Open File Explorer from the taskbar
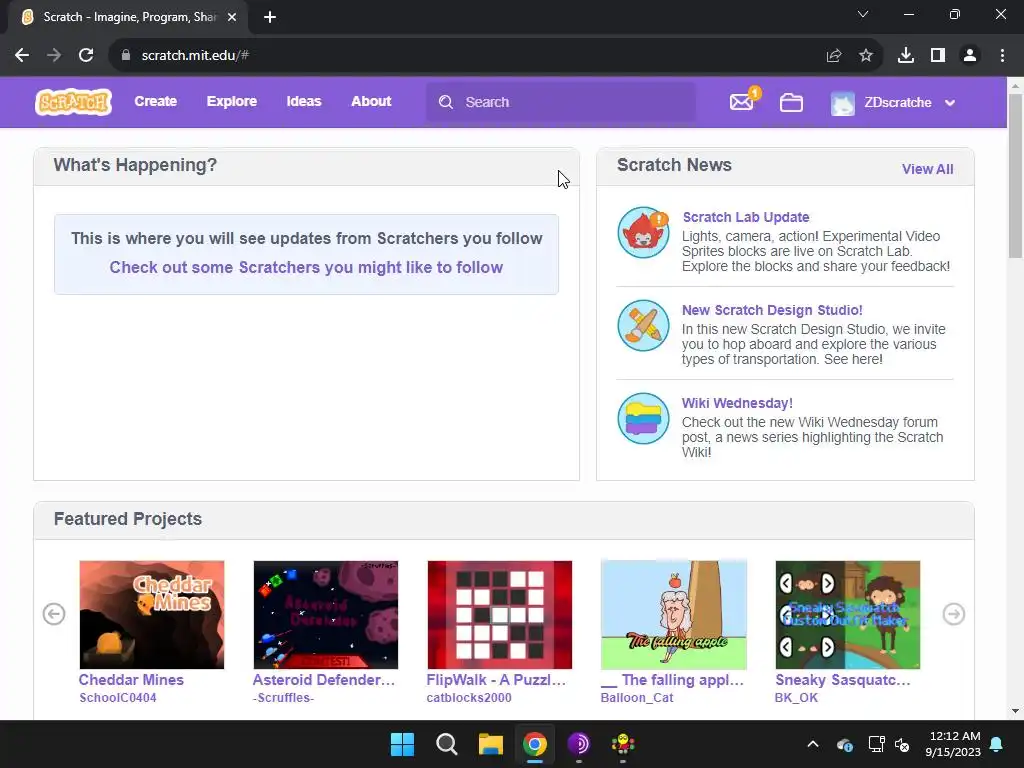 (x=490, y=744)
